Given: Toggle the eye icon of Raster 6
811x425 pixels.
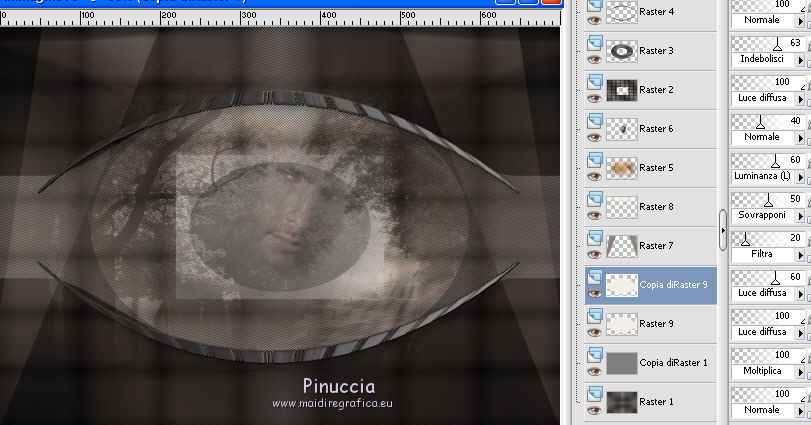Looking at the screenshot, I should pos(594,138).
